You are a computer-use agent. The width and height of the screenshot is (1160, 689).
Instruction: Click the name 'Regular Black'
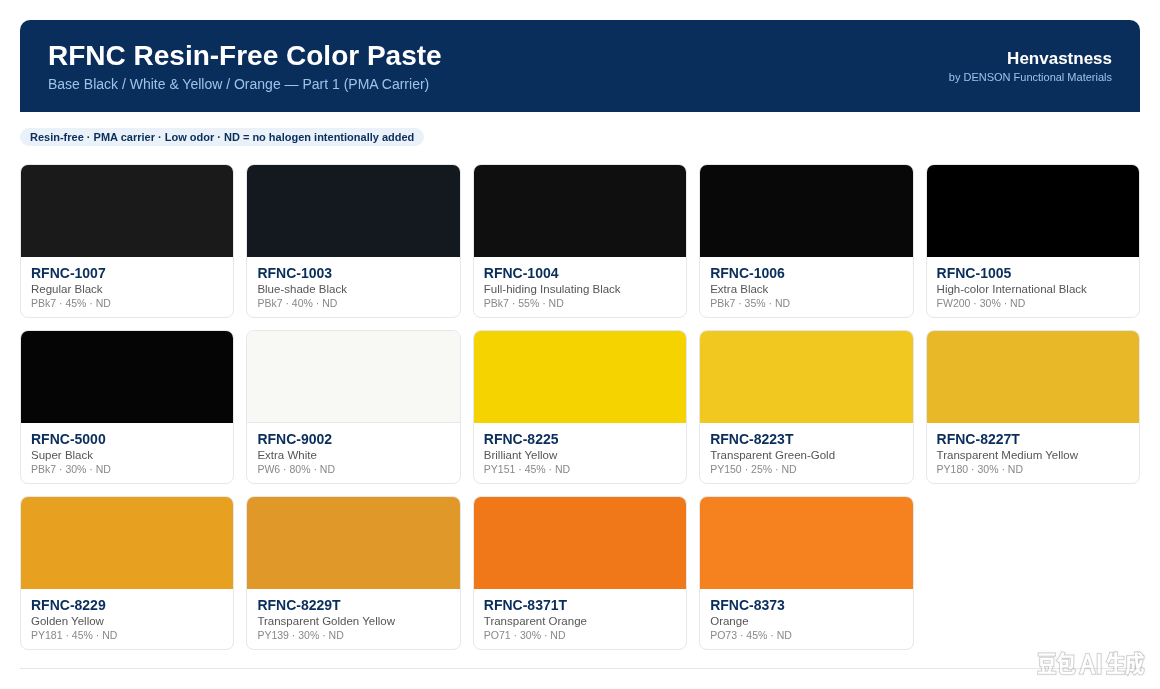point(67,289)
